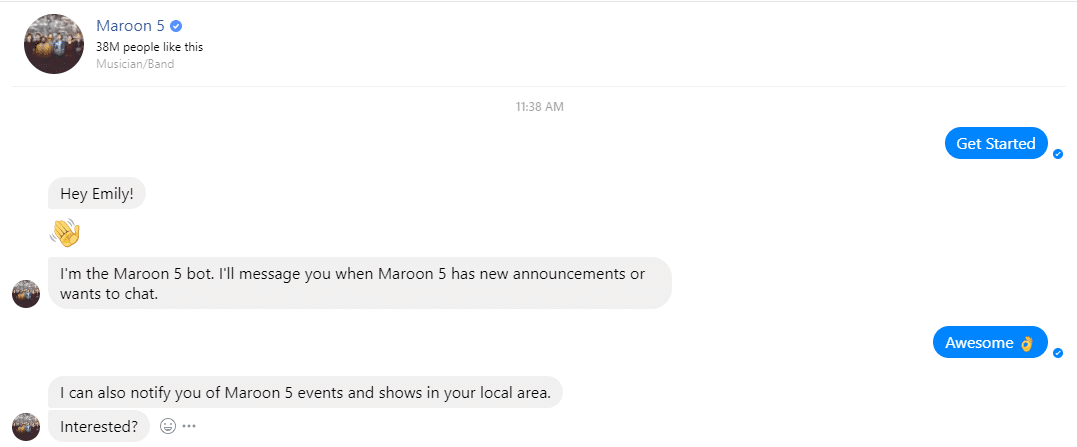Click the delivered checkmark beside Get Started
The height and width of the screenshot is (447, 1077).
pyautogui.click(x=1058, y=154)
